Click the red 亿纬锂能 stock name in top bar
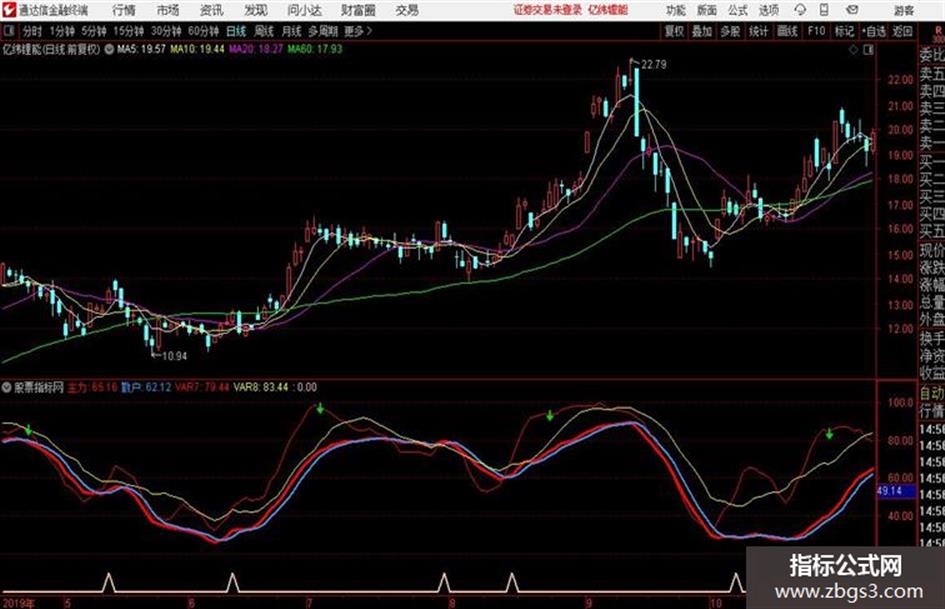The width and height of the screenshot is (945, 609). 608,10
